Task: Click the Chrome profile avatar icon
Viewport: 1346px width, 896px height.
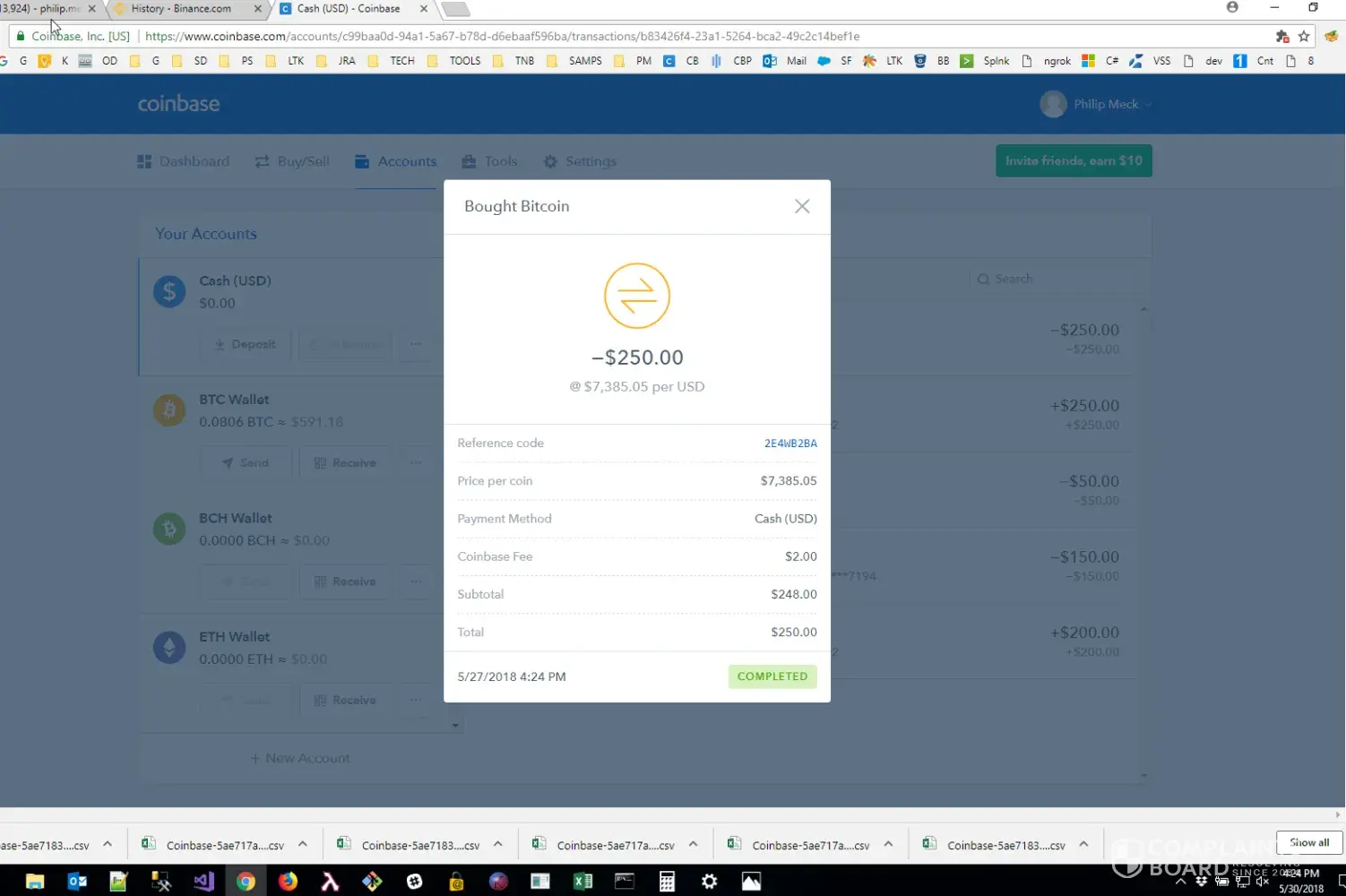Action: (x=1232, y=8)
